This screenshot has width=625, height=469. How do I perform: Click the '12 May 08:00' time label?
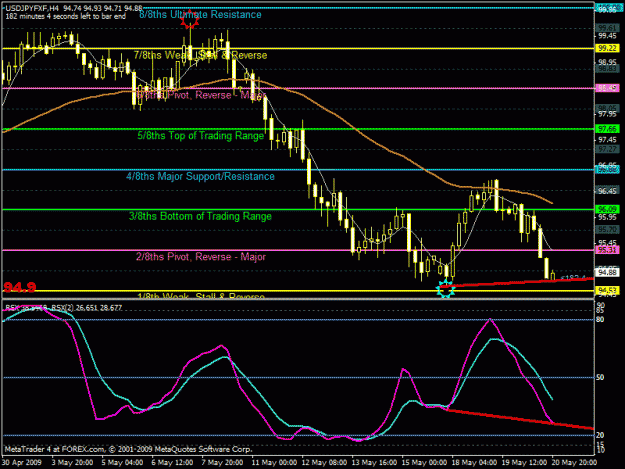coord(324,463)
